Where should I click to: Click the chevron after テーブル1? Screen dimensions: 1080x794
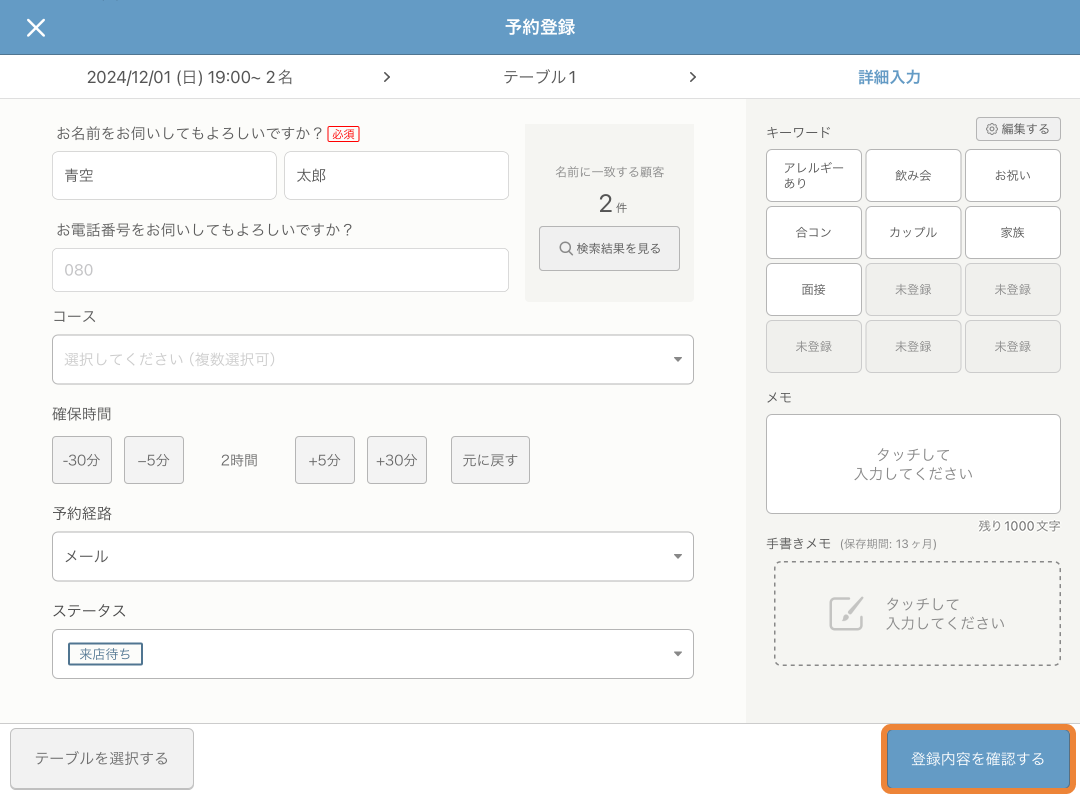coord(693,77)
